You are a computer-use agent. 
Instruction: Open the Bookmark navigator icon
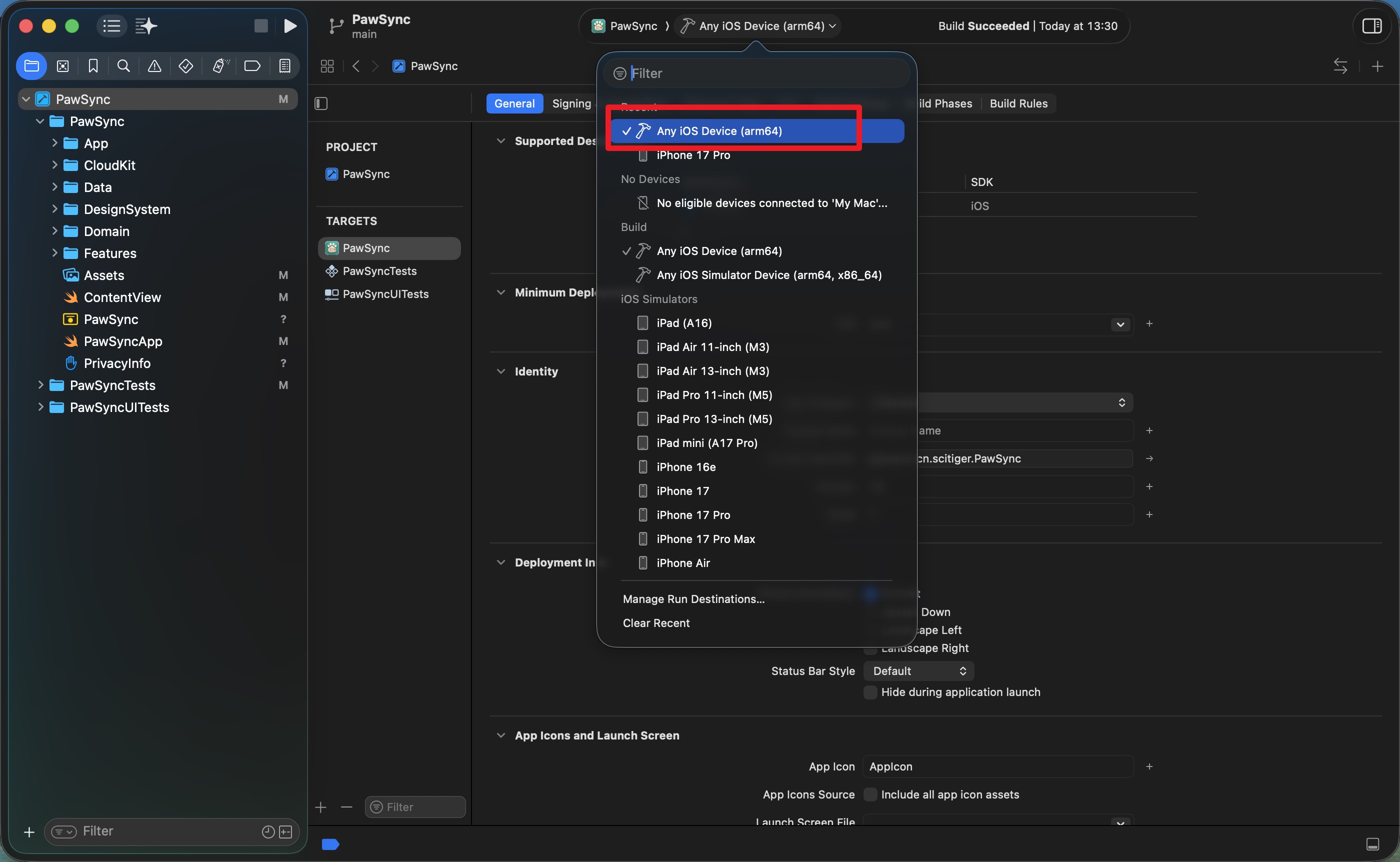pyautogui.click(x=93, y=66)
